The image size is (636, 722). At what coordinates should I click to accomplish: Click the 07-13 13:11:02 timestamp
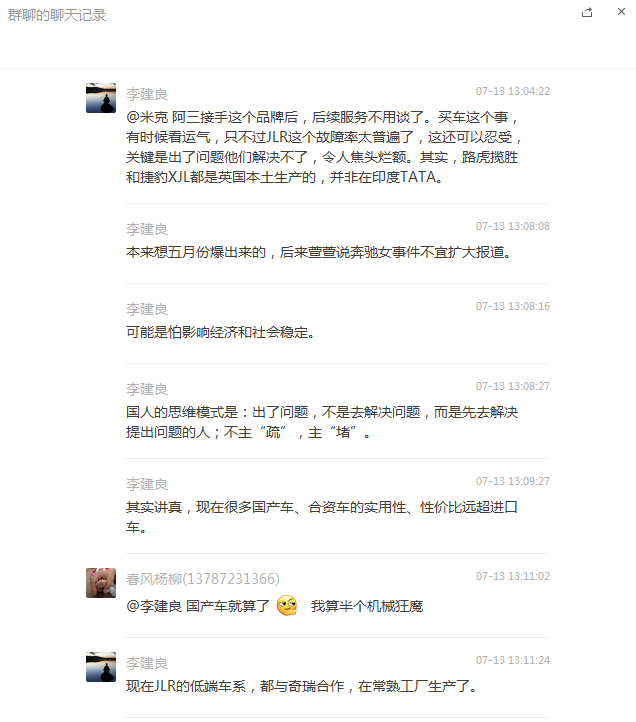pyautogui.click(x=513, y=576)
